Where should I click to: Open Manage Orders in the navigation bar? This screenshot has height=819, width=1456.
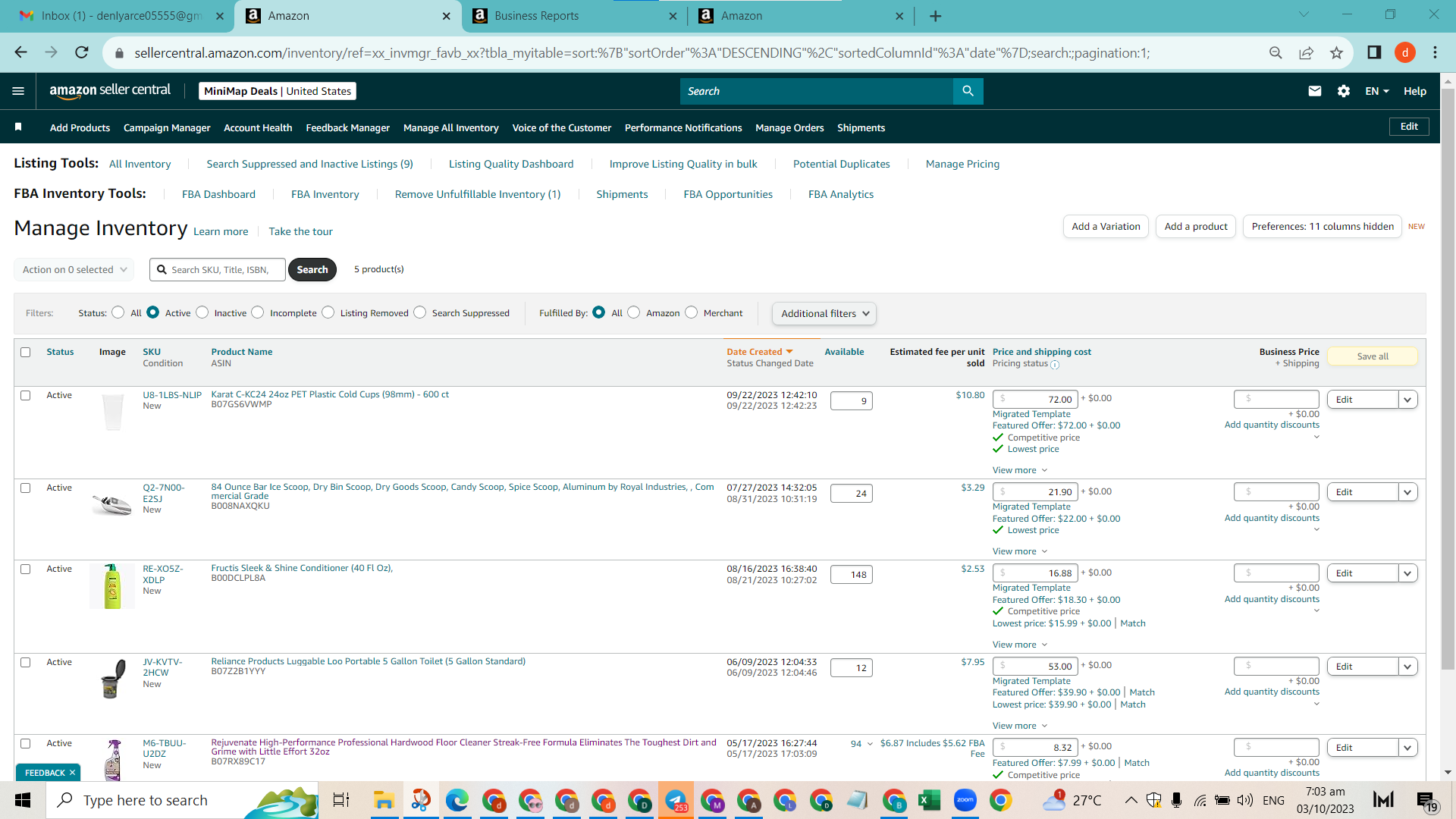789,127
